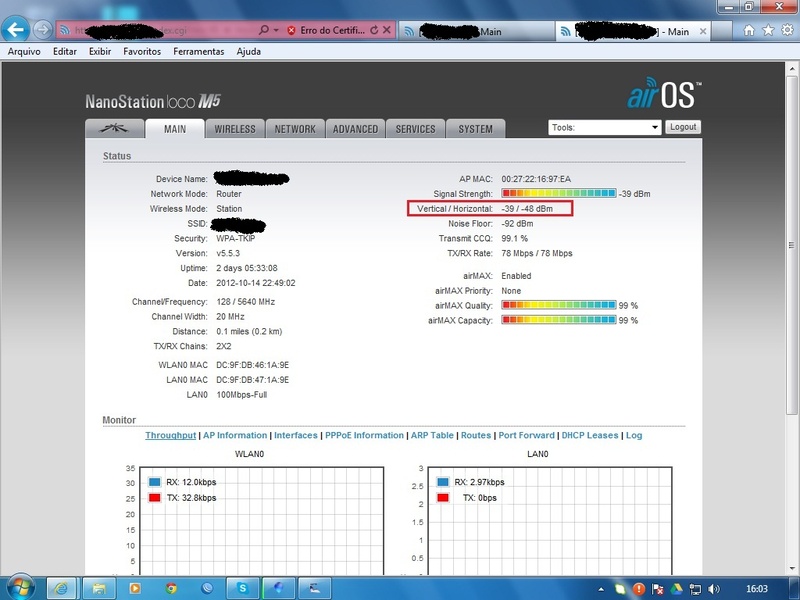Click Internet Explorer taskbar icon
800x600 pixels.
(x=61, y=588)
